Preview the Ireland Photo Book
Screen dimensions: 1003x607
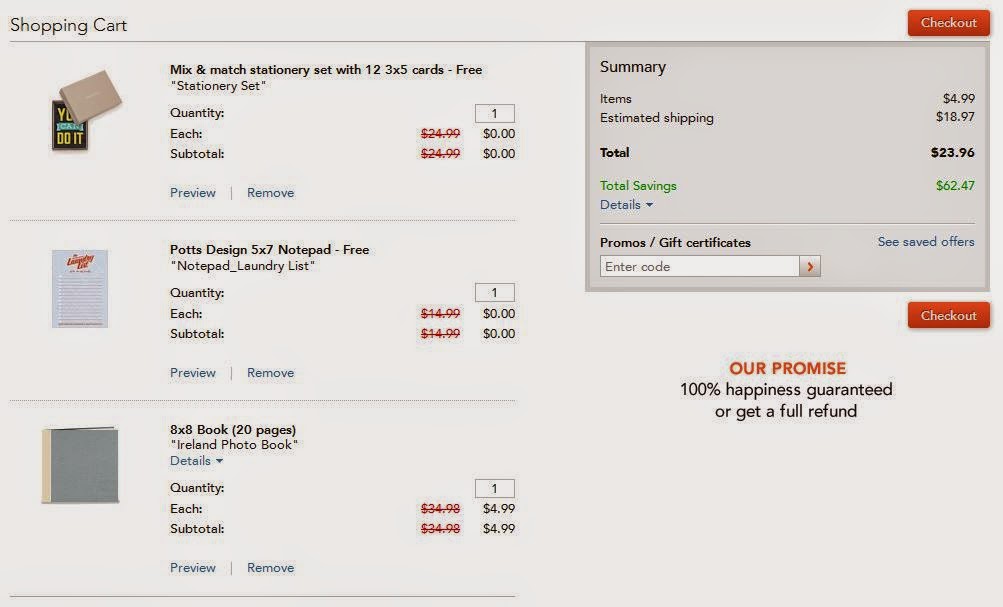click(x=193, y=567)
